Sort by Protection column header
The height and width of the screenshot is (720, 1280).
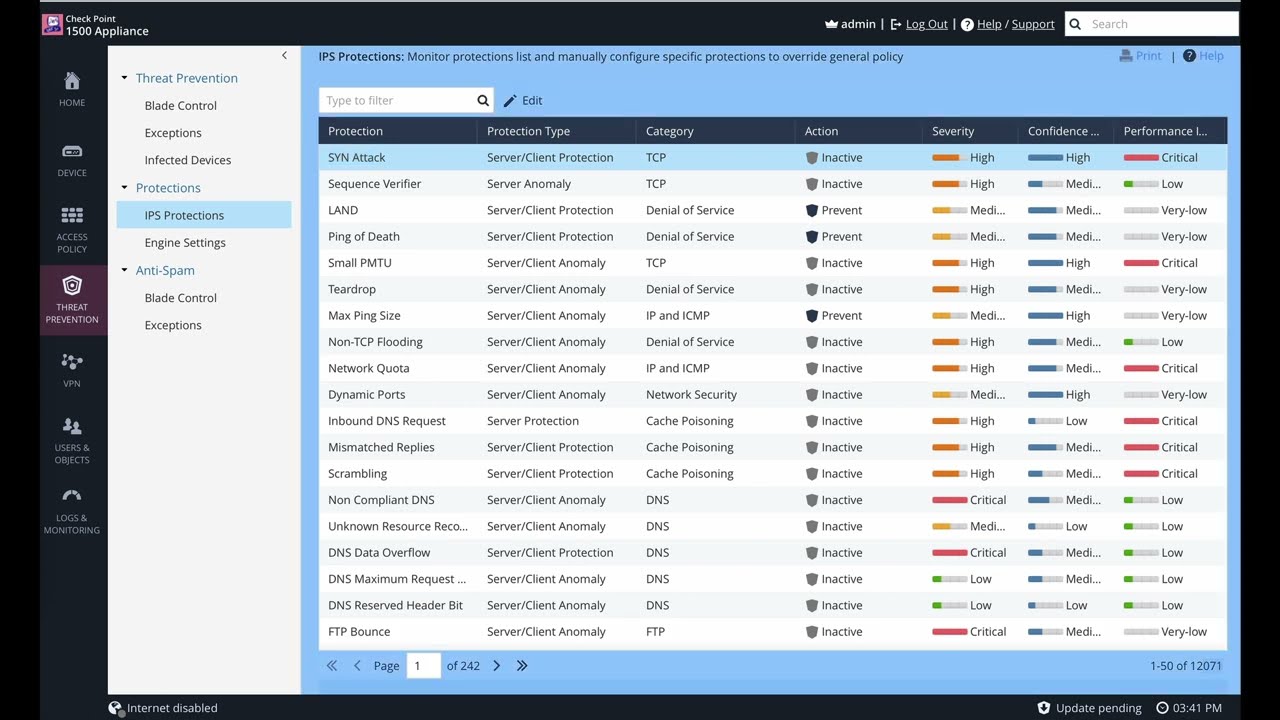click(x=398, y=131)
